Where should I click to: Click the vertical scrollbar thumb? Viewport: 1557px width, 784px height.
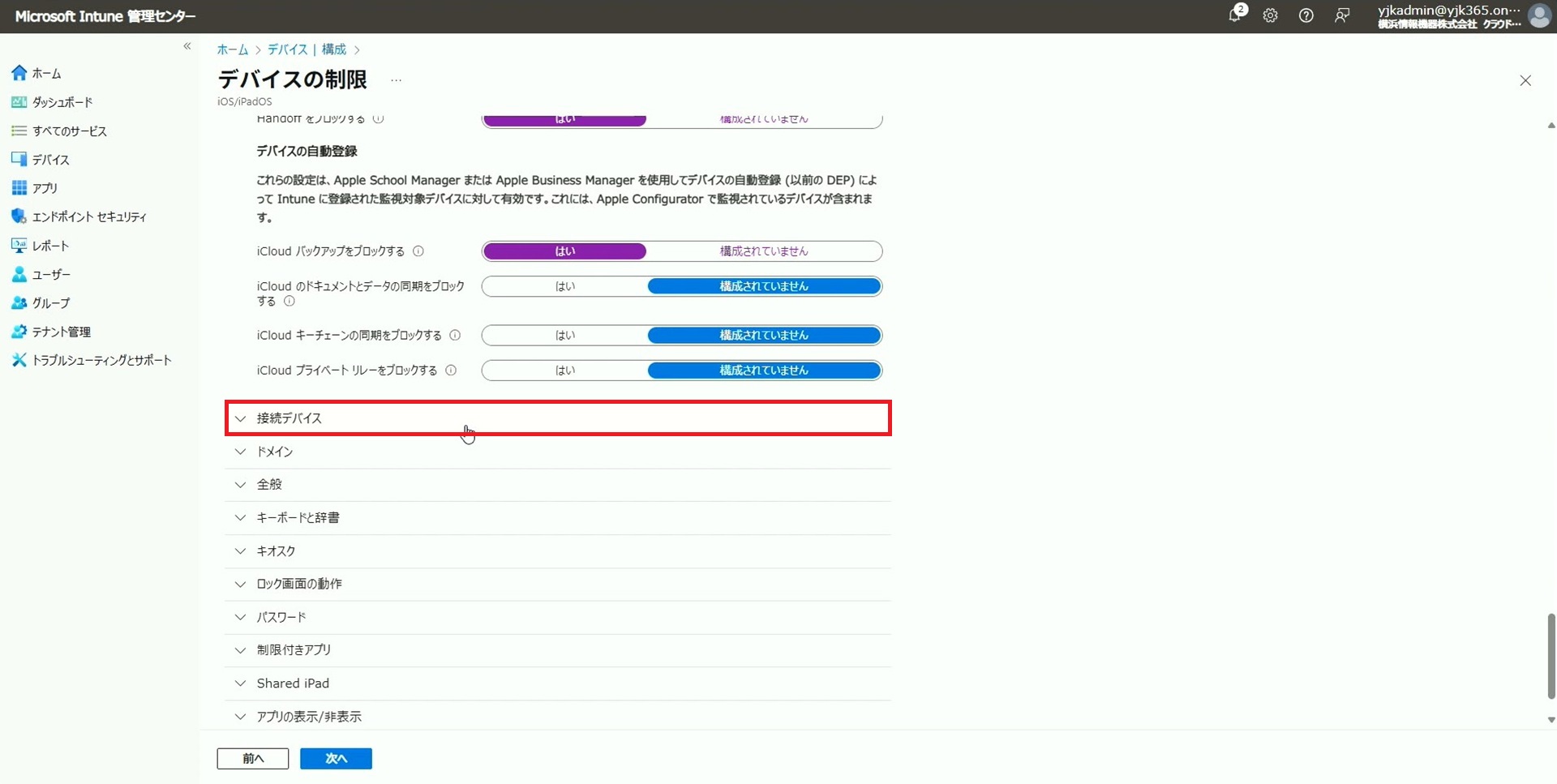point(1551,655)
